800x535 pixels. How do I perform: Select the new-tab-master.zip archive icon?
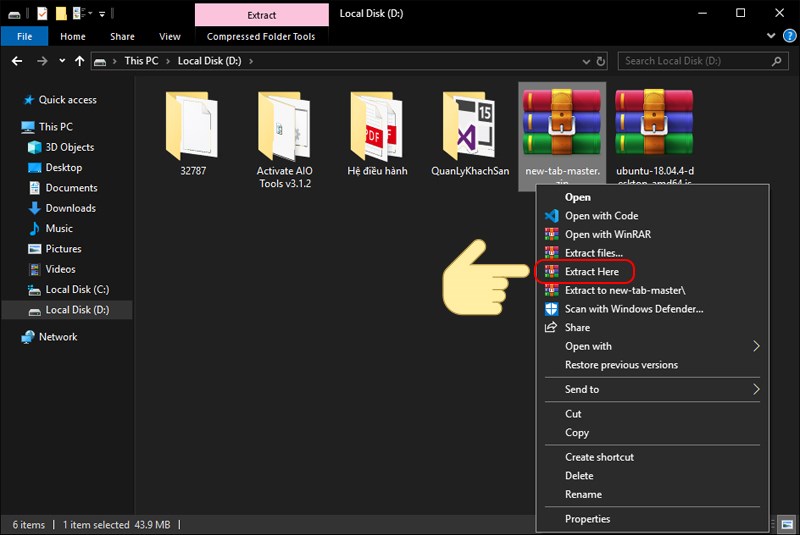coord(562,122)
